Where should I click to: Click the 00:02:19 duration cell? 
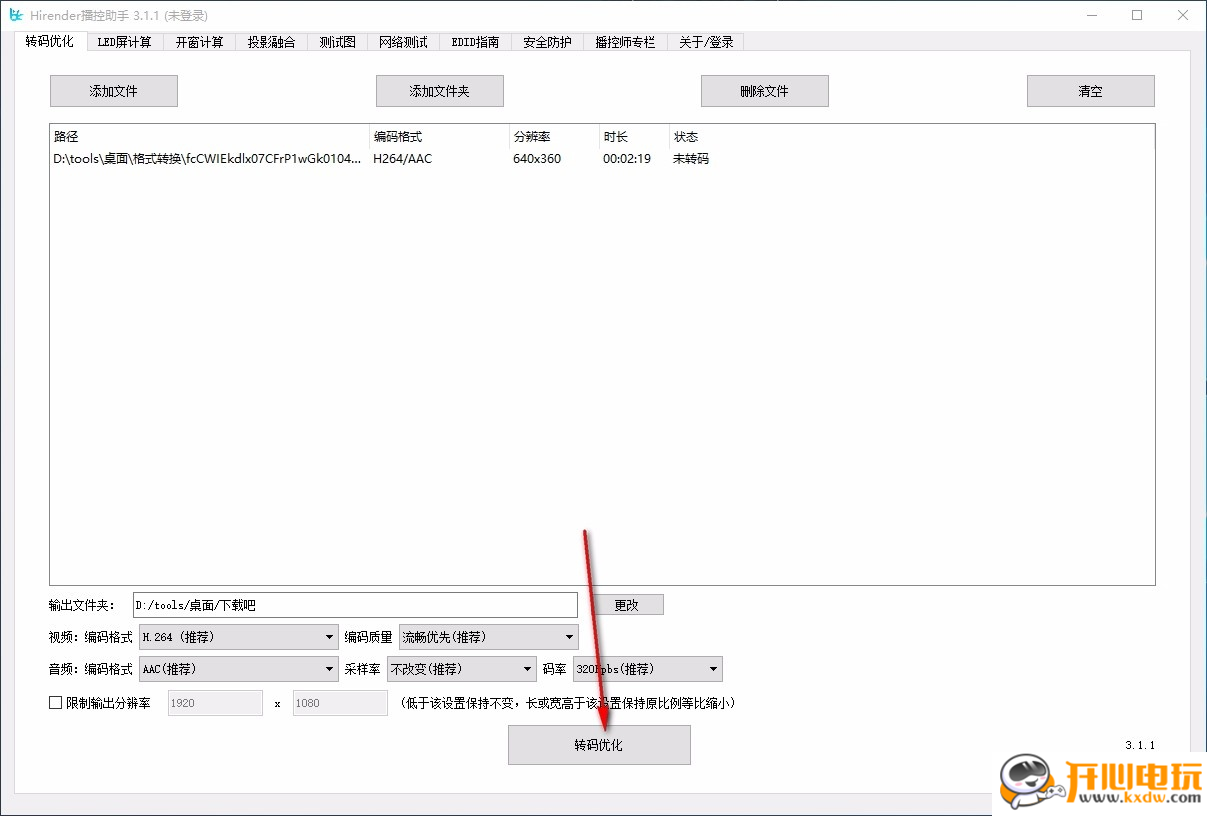pyautogui.click(x=627, y=159)
